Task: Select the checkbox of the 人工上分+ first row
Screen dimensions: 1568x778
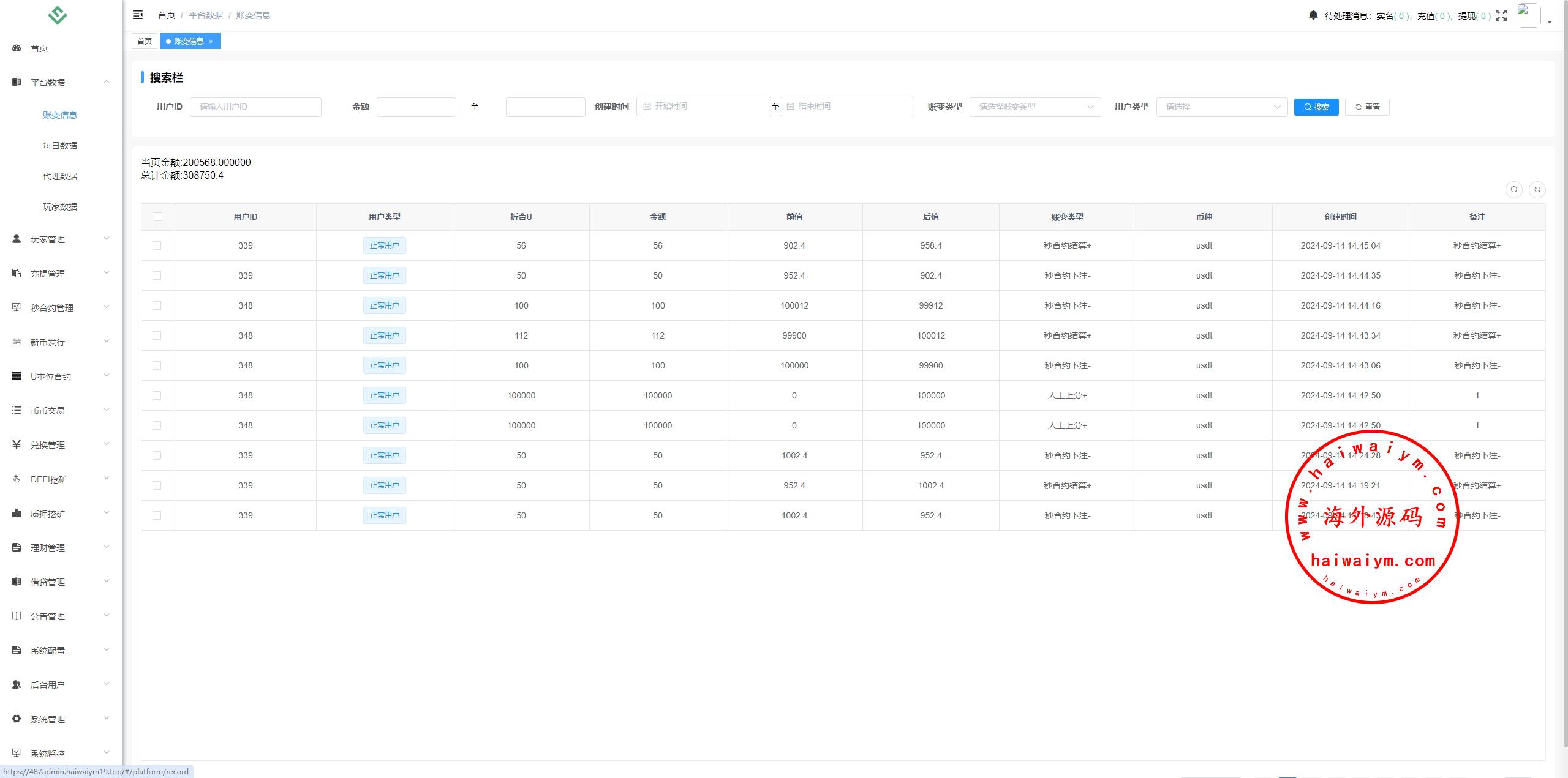Action: (157, 395)
